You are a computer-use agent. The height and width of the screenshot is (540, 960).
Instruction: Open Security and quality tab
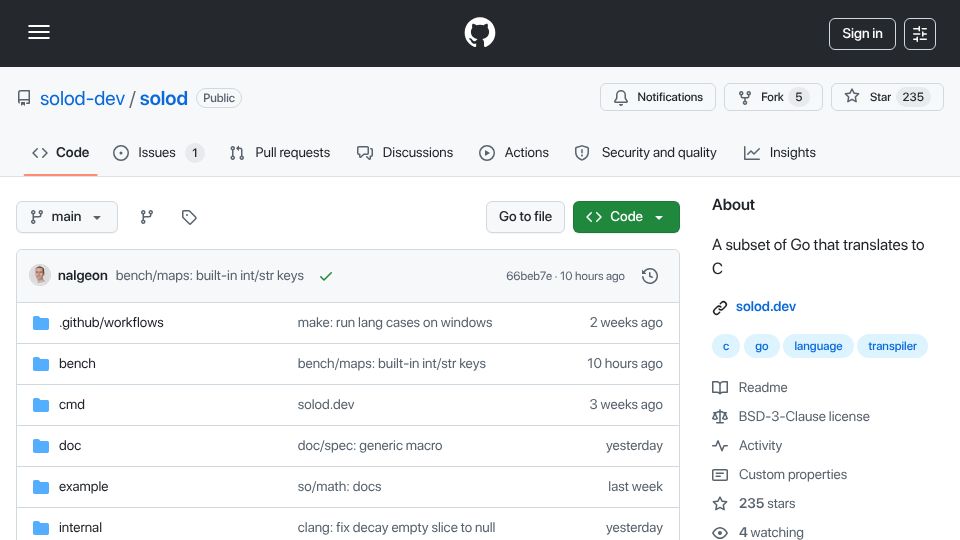[645, 152]
